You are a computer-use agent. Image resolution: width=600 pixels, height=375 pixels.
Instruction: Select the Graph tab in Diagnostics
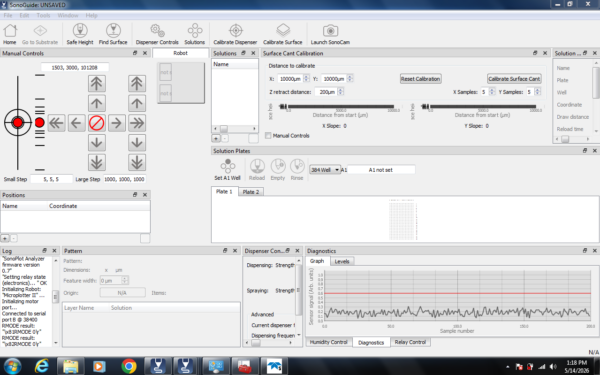pos(317,261)
